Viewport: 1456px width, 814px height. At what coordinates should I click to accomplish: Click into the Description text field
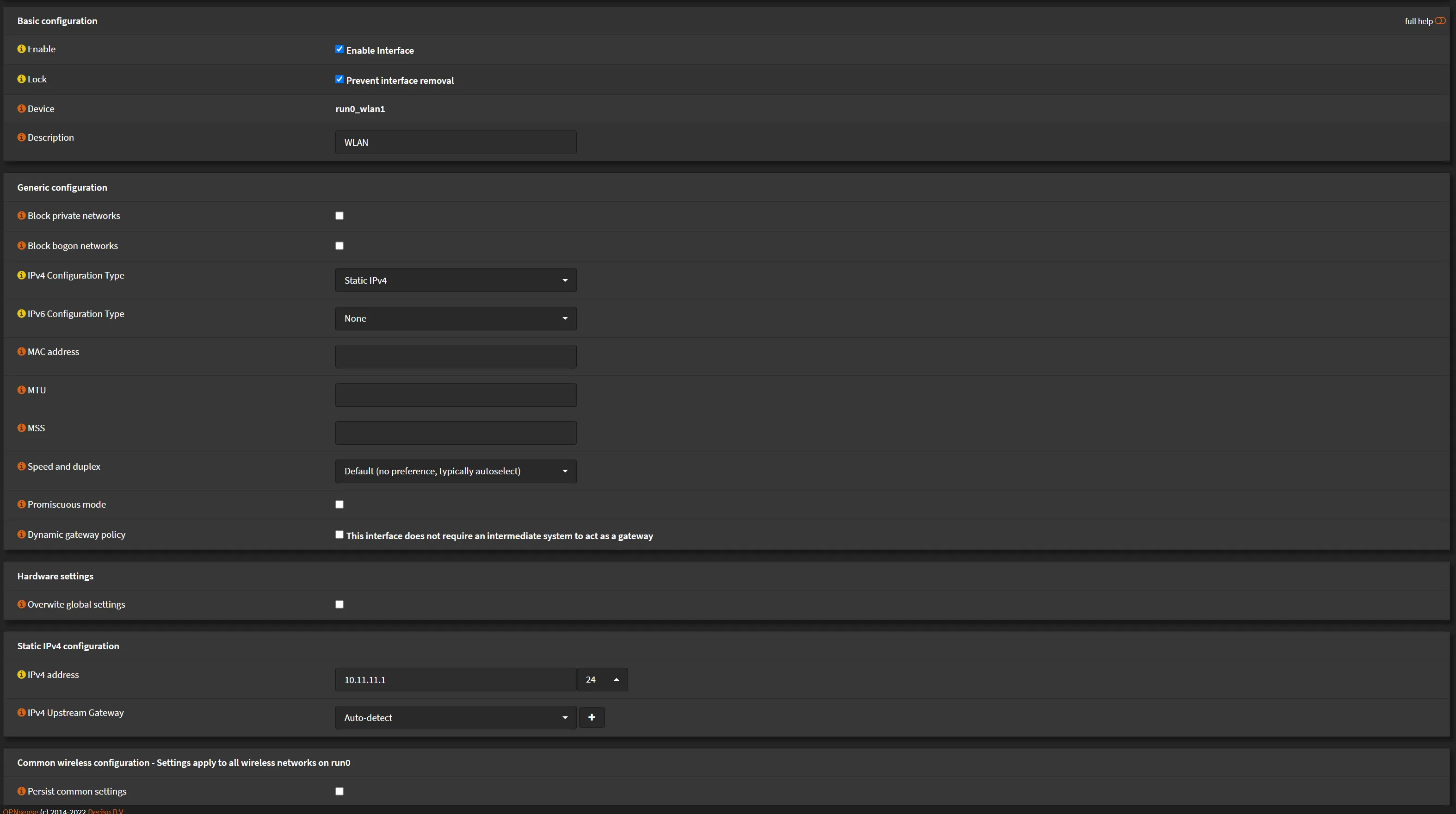pos(456,143)
